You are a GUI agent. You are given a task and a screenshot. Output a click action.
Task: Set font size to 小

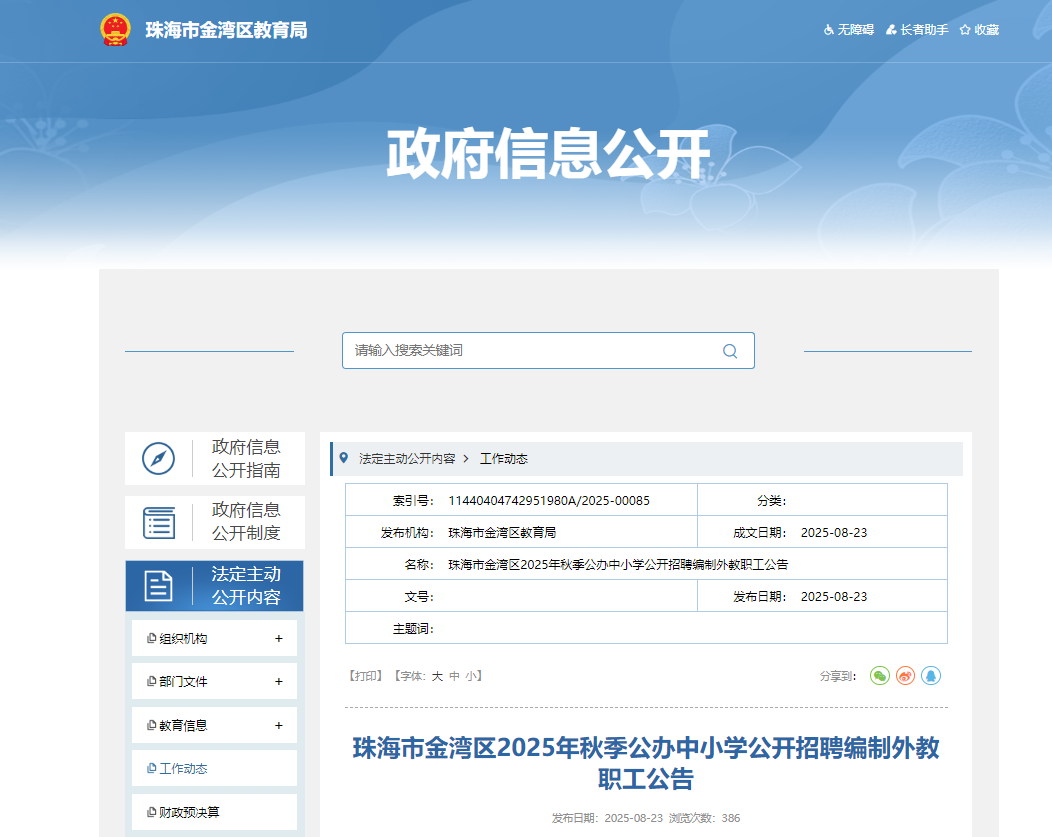click(470, 676)
